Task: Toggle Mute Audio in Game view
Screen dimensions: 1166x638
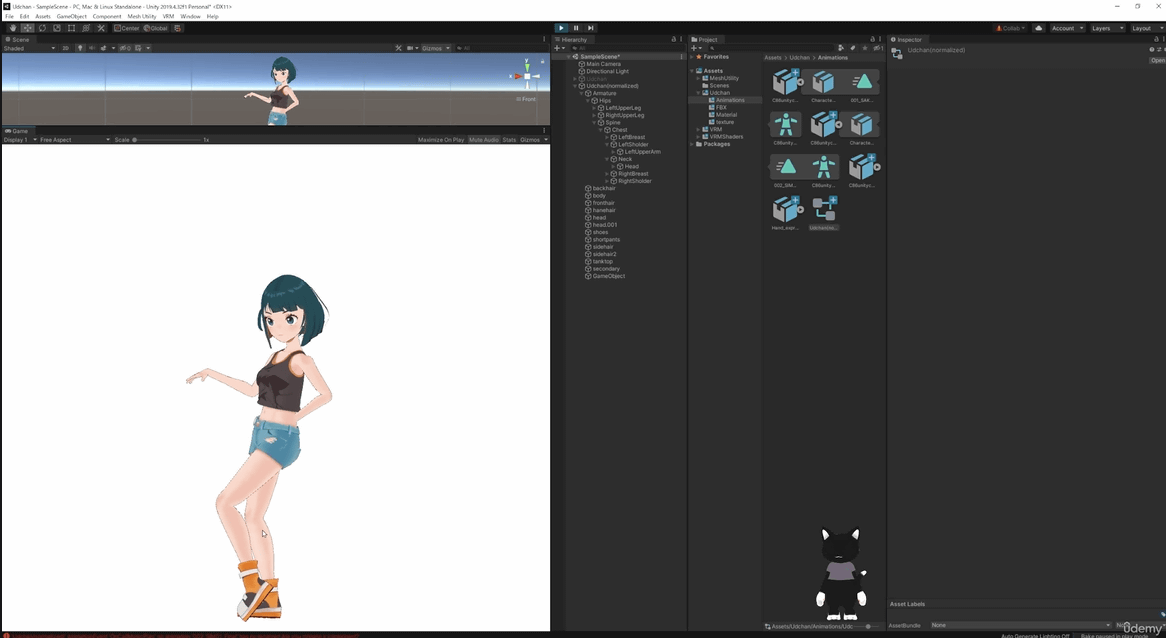Action: click(x=484, y=140)
